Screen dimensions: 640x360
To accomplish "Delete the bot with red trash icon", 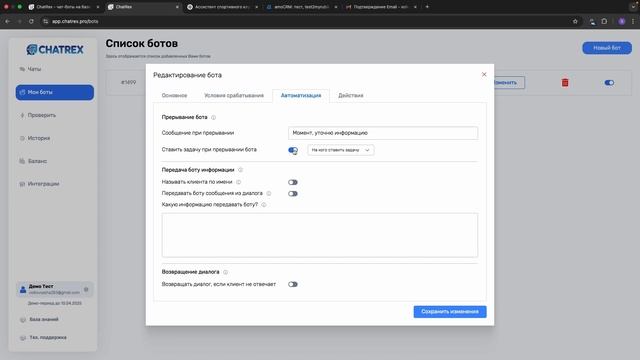I will tap(565, 82).
